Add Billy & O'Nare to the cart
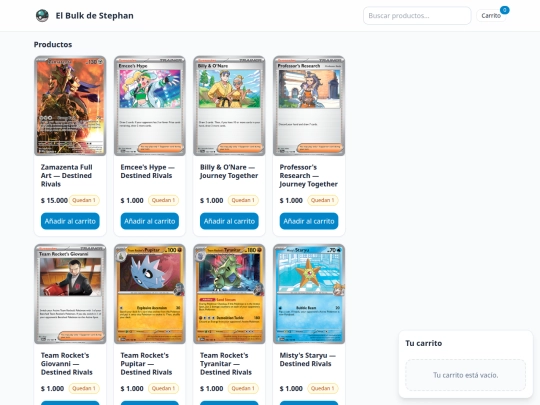The height and width of the screenshot is (405, 540). coord(229,221)
